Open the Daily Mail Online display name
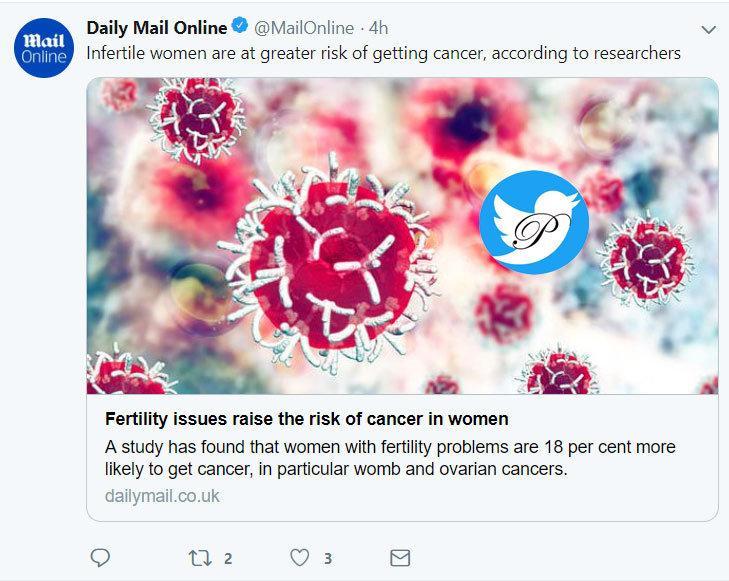This screenshot has width=729, height=581. (x=157, y=28)
